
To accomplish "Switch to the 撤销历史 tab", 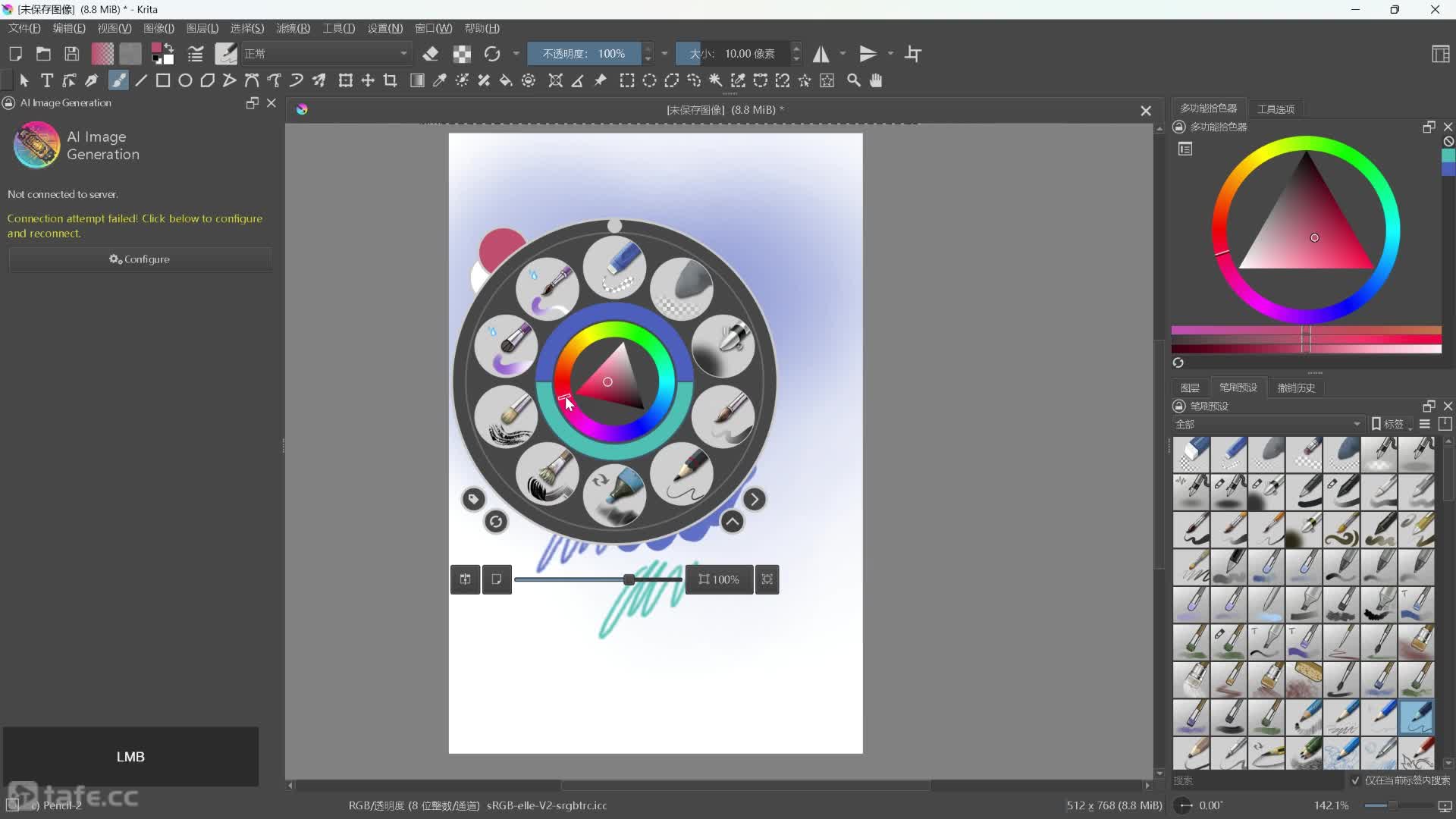I will click(1296, 388).
